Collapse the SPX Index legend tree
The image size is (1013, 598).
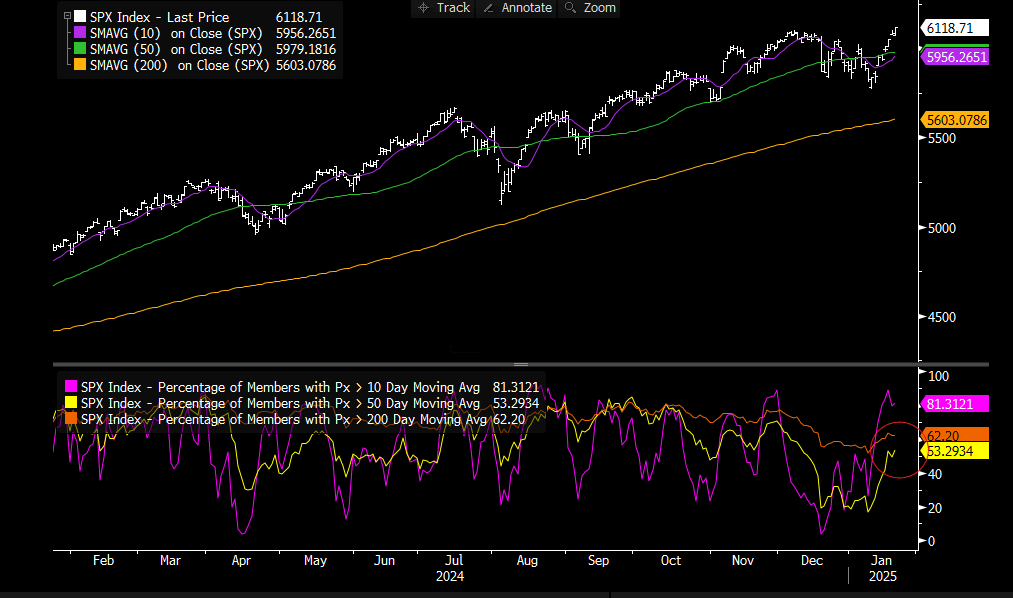tap(67, 16)
